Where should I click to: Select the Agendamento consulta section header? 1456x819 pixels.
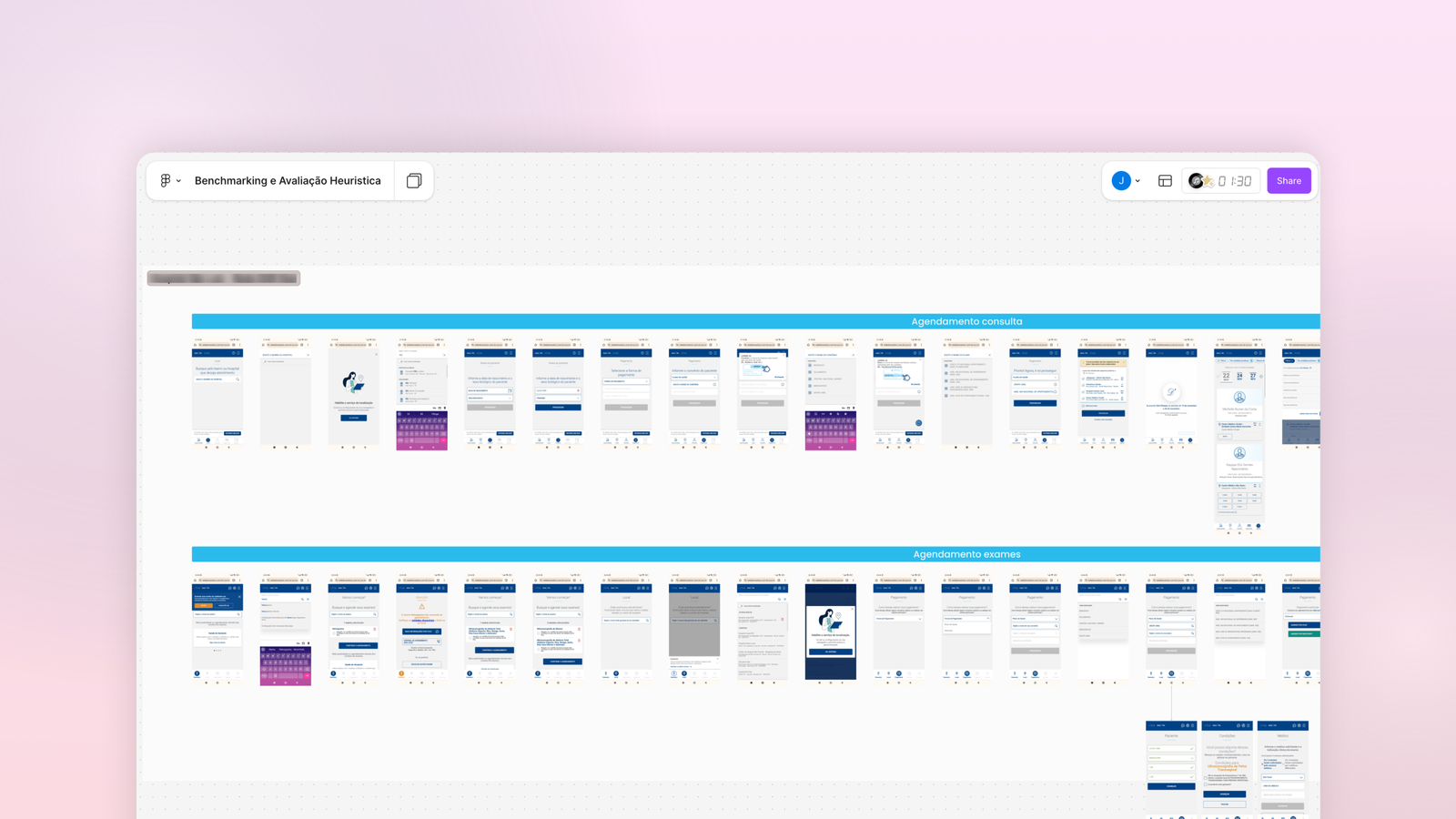point(966,321)
